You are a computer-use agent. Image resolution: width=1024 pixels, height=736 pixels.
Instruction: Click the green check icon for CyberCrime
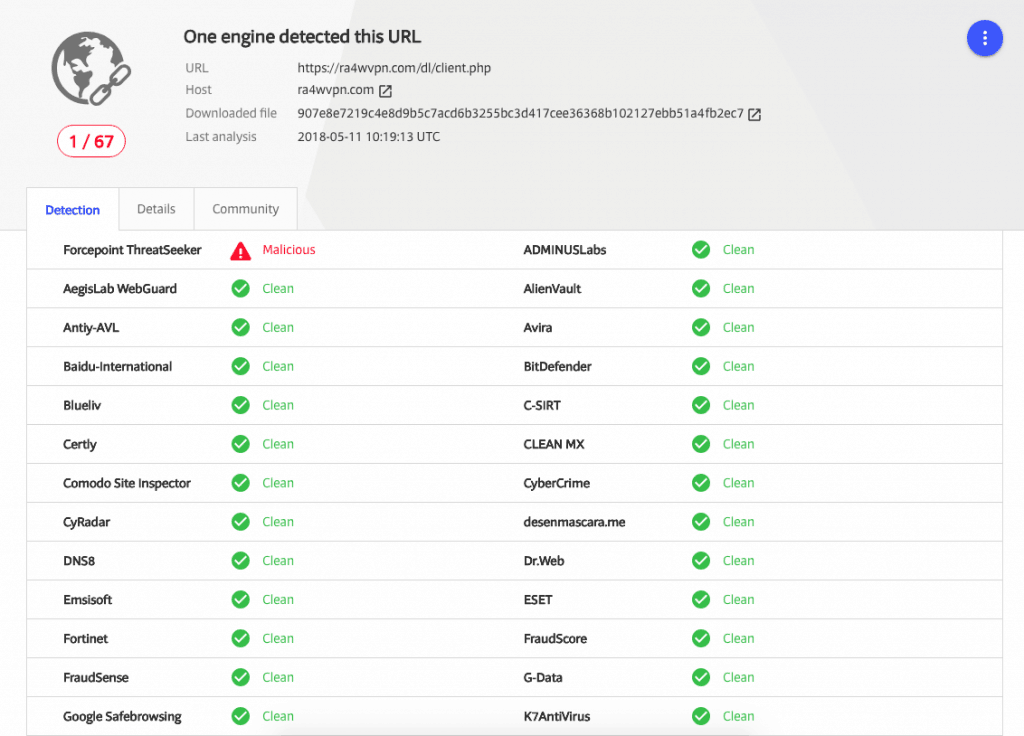pyautogui.click(x=701, y=483)
